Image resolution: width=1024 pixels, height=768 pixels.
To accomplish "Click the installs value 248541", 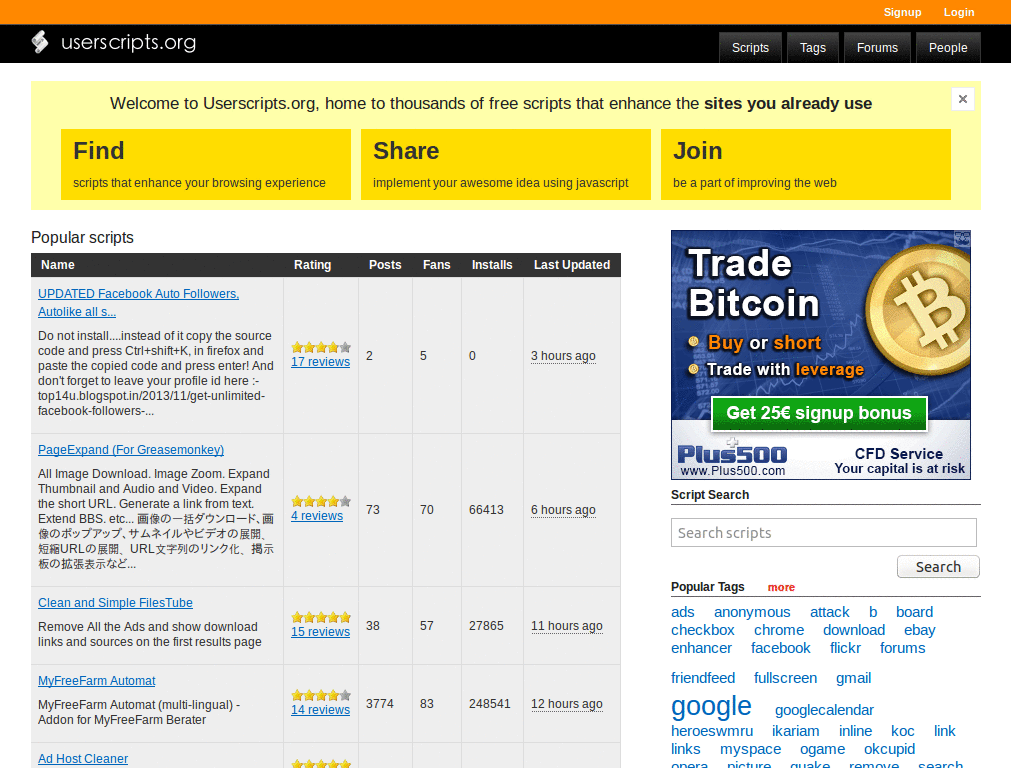I will [489, 704].
